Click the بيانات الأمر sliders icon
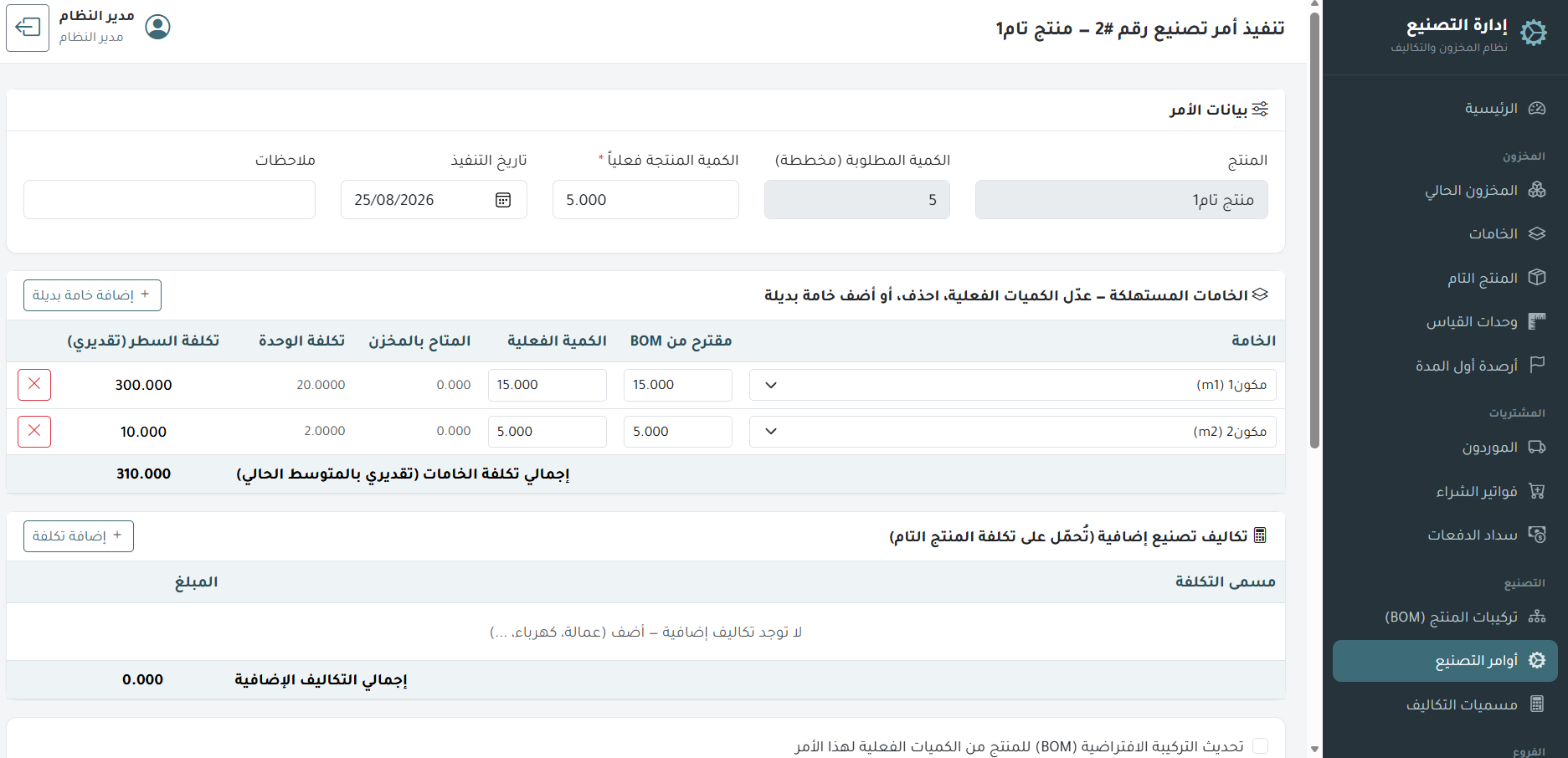This screenshot has width=1568, height=758. (1261, 109)
